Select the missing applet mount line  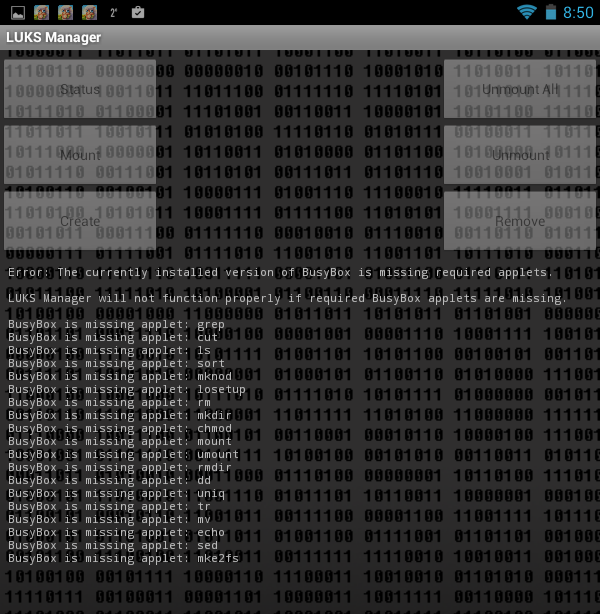pos(120,441)
